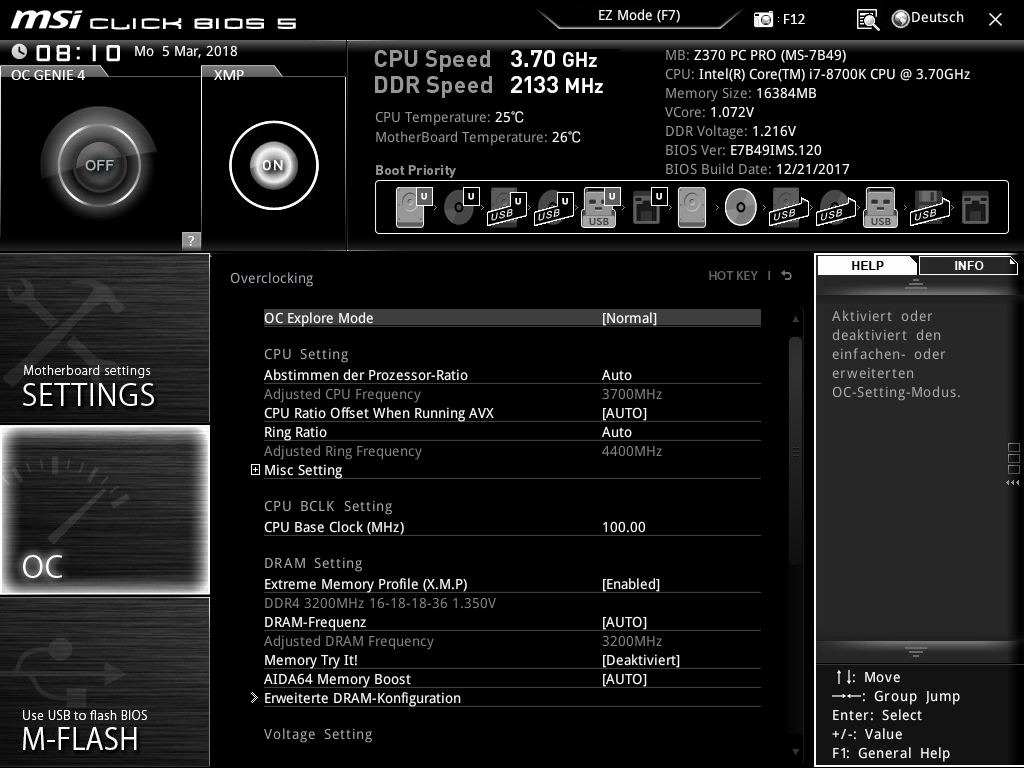Click the settings list scrollbar thumb
Image resolution: width=1024 pixels, height=768 pixels.
795,451
